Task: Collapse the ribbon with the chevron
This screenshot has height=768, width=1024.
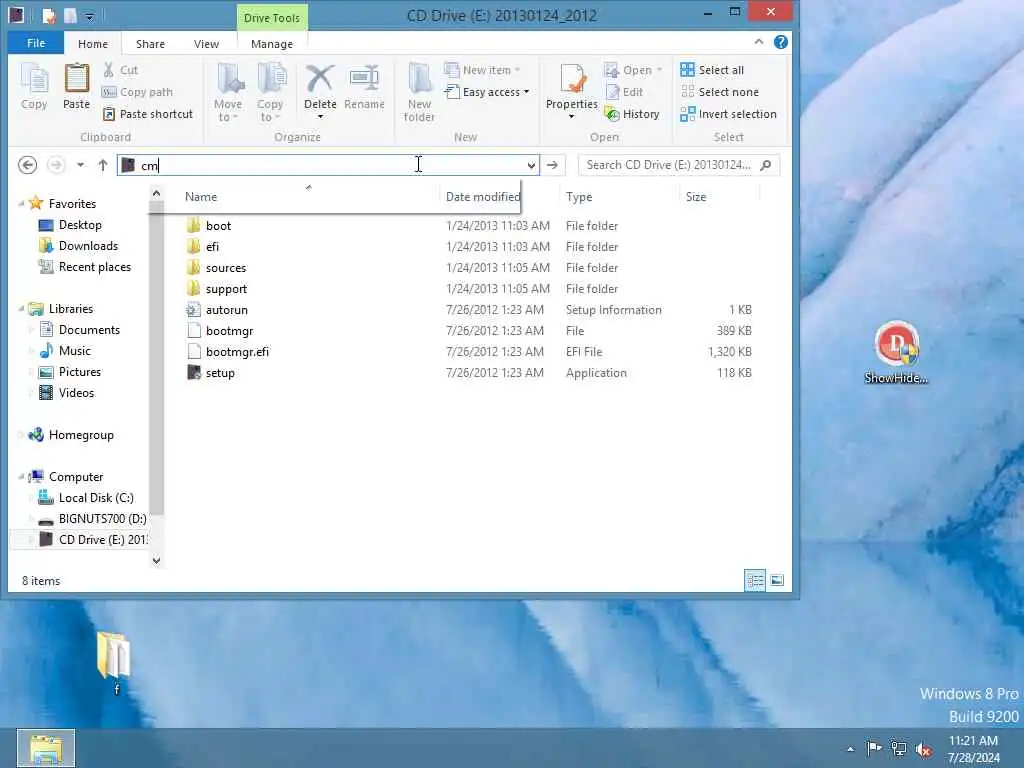Action: click(x=759, y=42)
